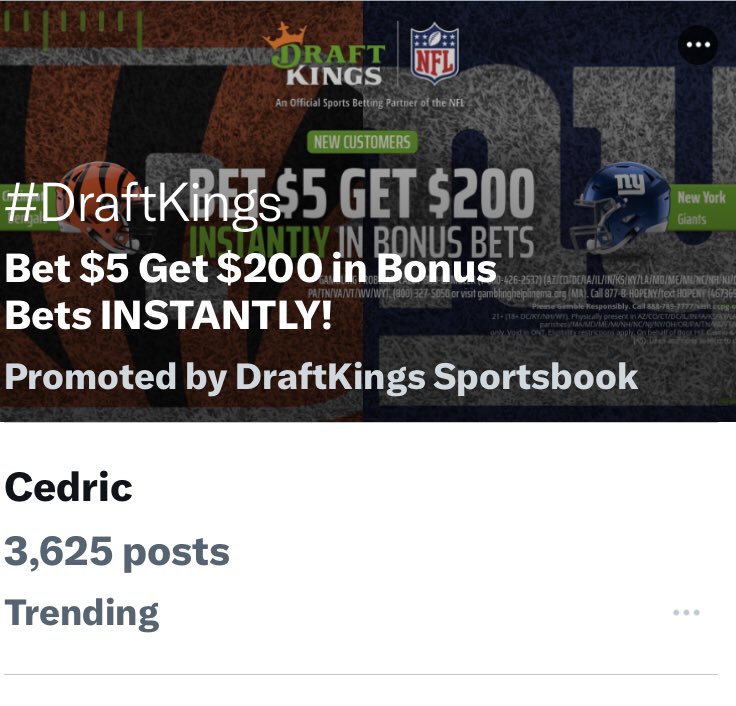
Task: Click the green NEW CUSTOMERS badge
Action: [x=362, y=142]
